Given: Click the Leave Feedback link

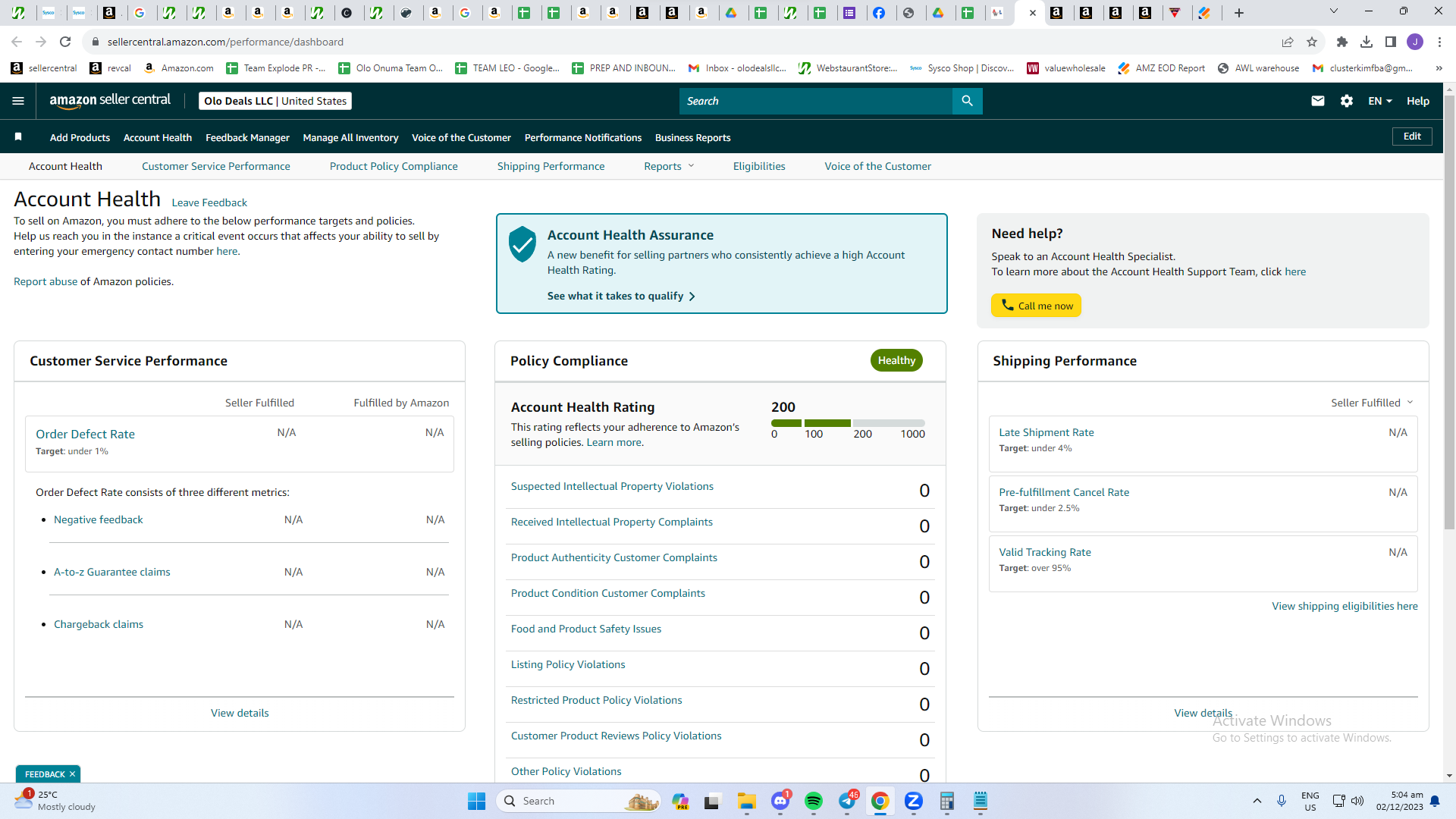Looking at the screenshot, I should tap(209, 202).
